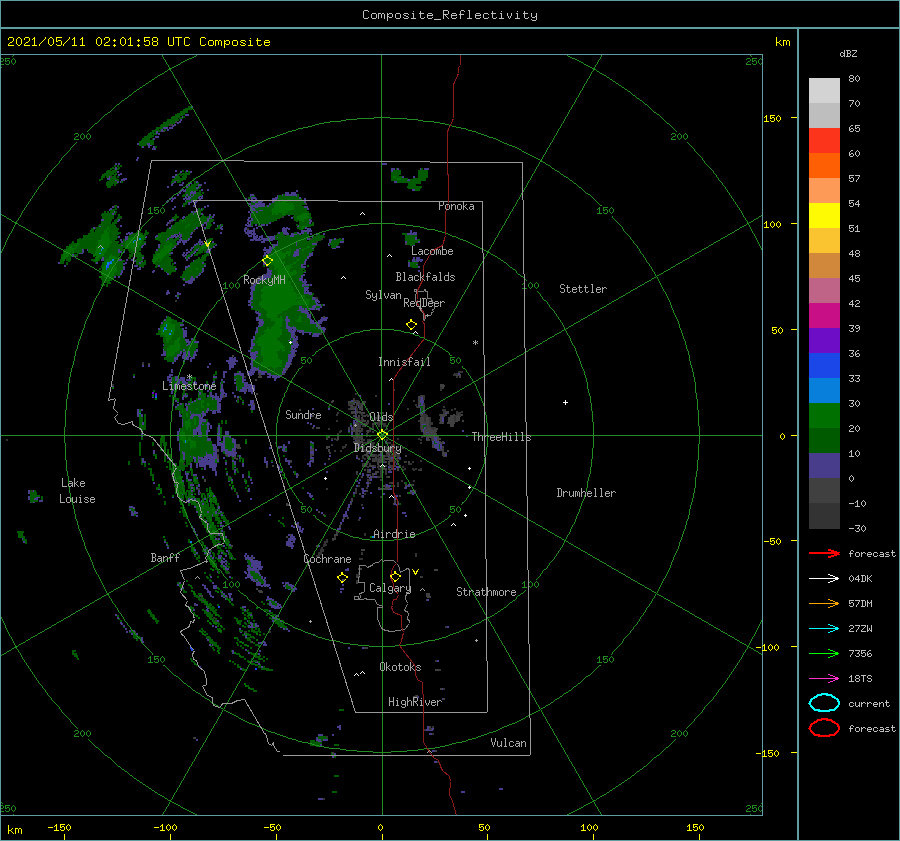Select orange swatch between 60 and 57 dBZ
The height and width of the screenshot is (841, 900).
pyautogui.click(x=824, y=165)
